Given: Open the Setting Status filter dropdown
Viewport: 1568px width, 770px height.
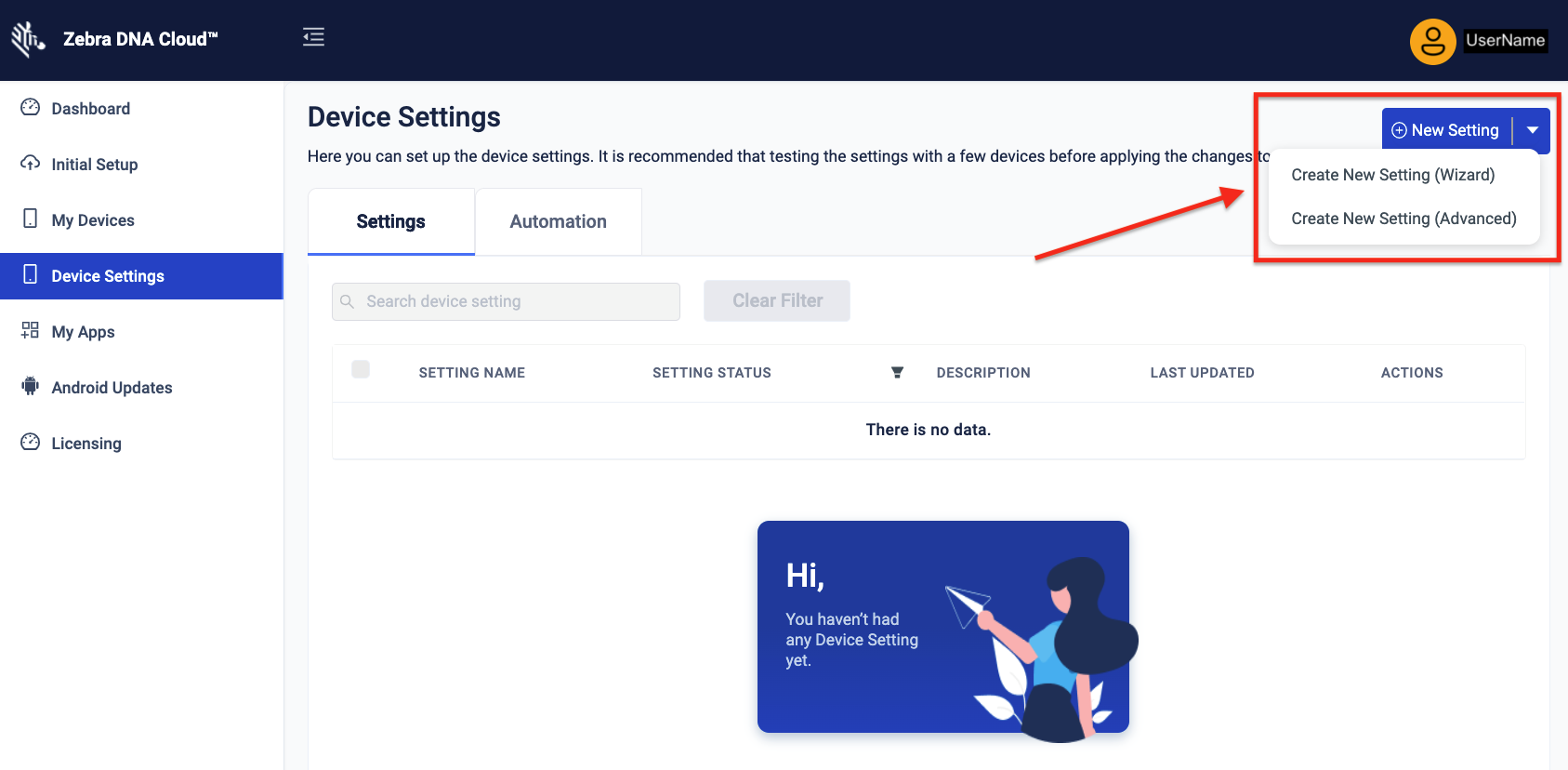Looking at the screenshot, I should coord(897,373).
